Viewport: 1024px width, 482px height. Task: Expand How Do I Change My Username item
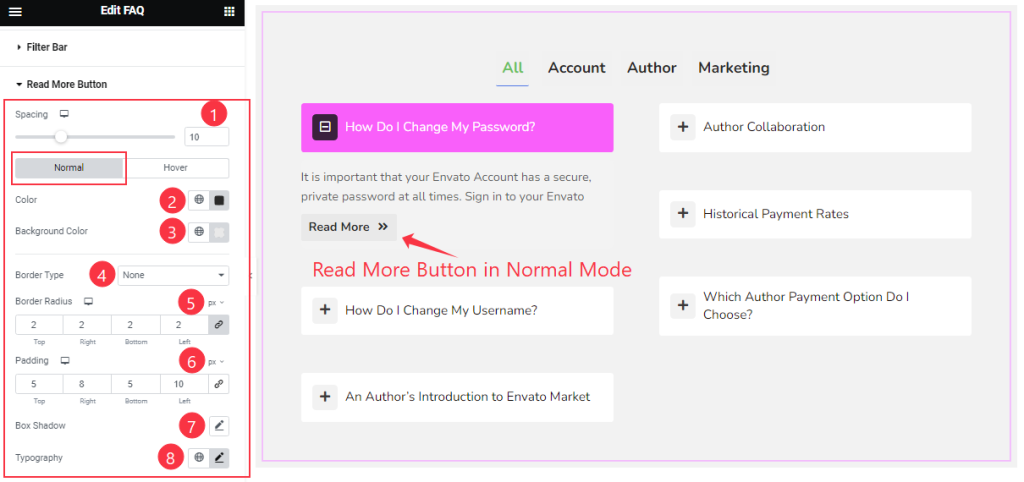click(x=457, y=310)
